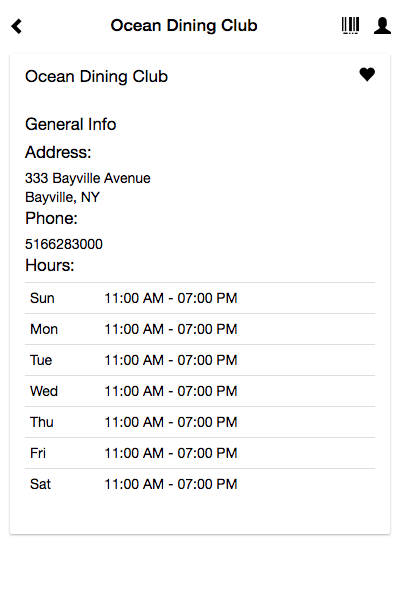Open the barcode scanner icon
The image size is (400, 600).
[350, 26]
